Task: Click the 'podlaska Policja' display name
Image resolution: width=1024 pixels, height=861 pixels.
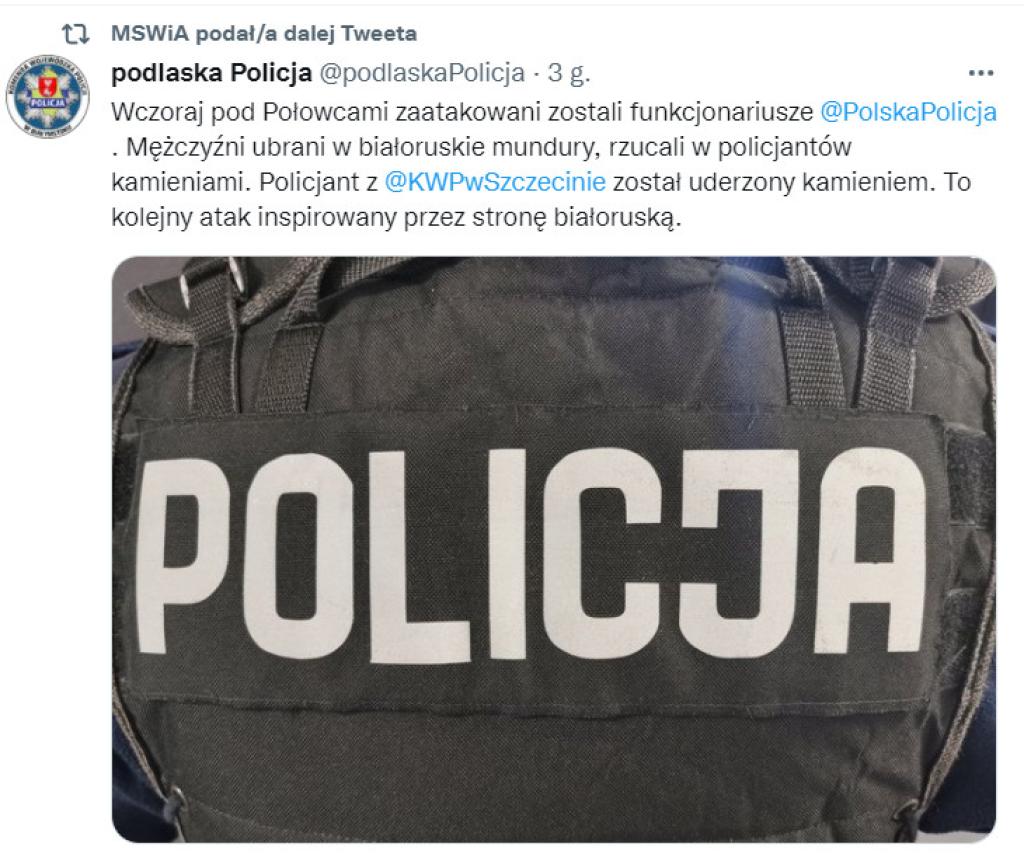Action: pyautogui.click(x=212, y=73)
